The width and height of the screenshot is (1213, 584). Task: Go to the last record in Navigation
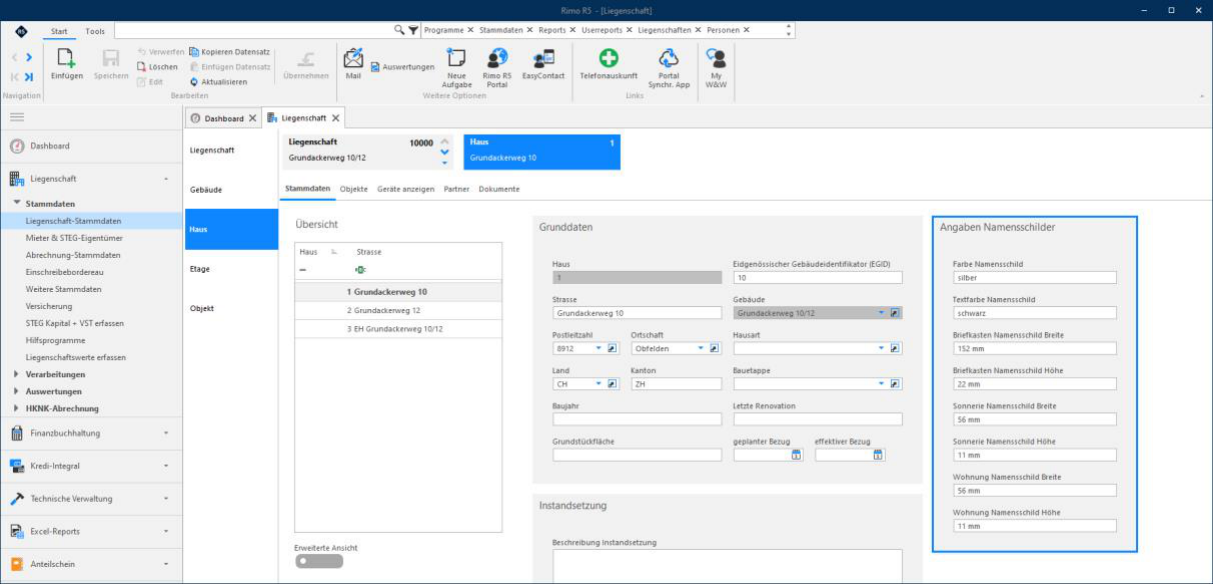click(x=29, y=77)
